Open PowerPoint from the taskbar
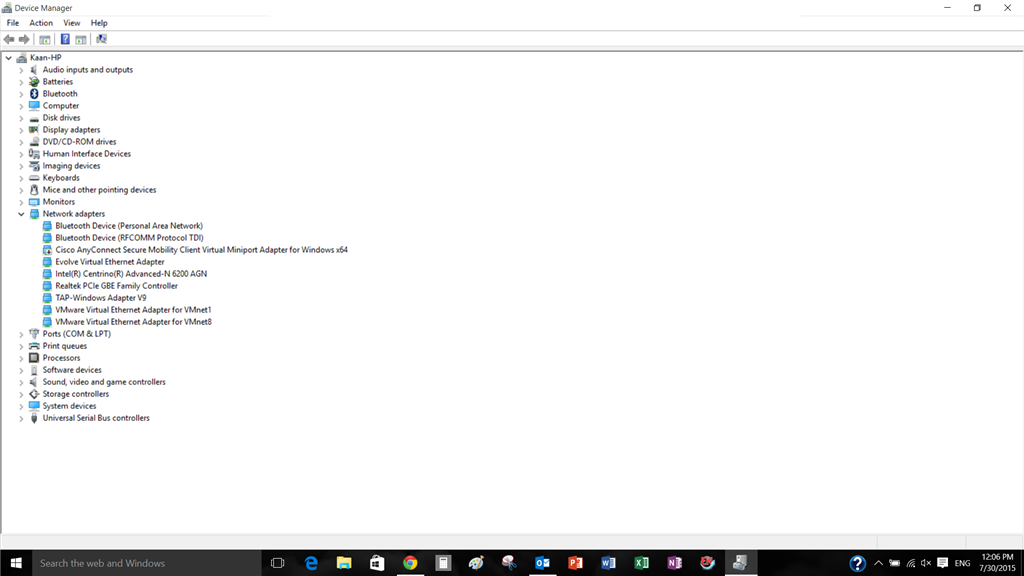Screen dimensions: 1024x576 (x=575, y=563)
